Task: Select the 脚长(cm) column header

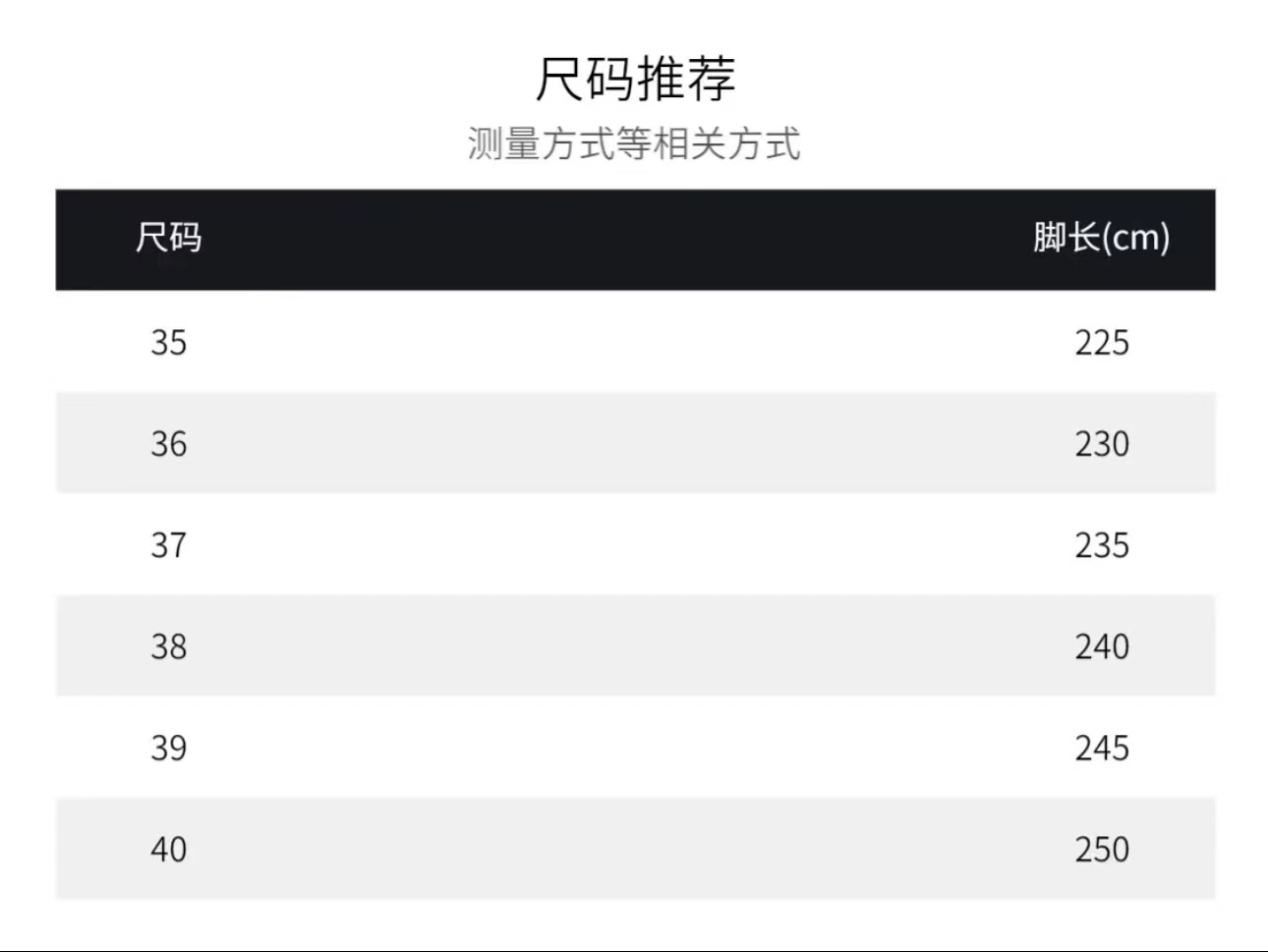Action: point(1101,238)
